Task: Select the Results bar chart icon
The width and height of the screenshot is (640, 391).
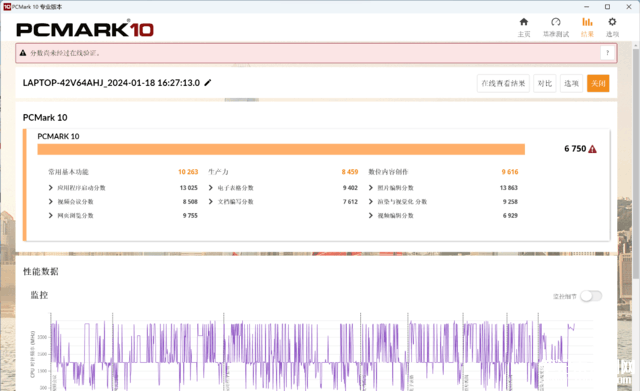Action: click(587, 22)
